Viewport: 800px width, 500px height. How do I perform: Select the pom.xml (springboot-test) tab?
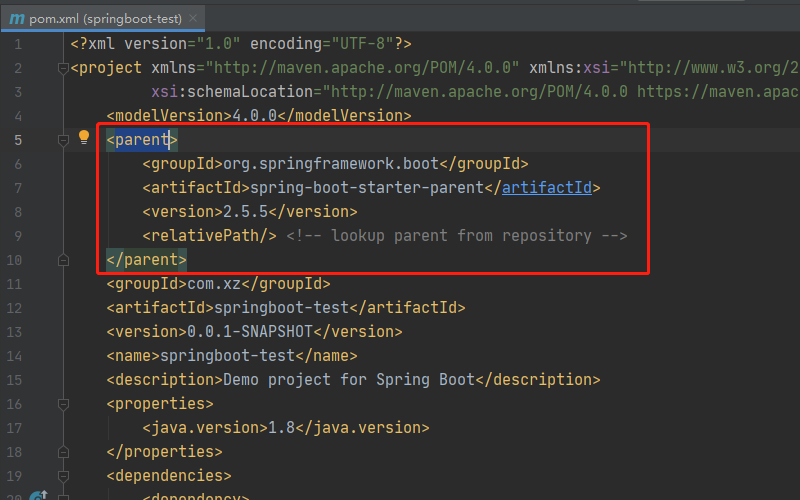[103, 18]
